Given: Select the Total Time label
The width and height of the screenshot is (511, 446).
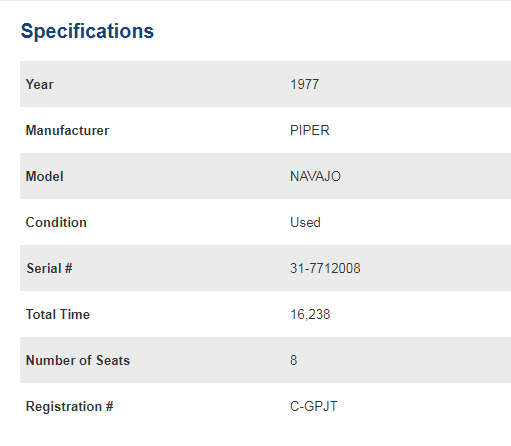Looking at the screenshot, I should [x=58, y=314].
